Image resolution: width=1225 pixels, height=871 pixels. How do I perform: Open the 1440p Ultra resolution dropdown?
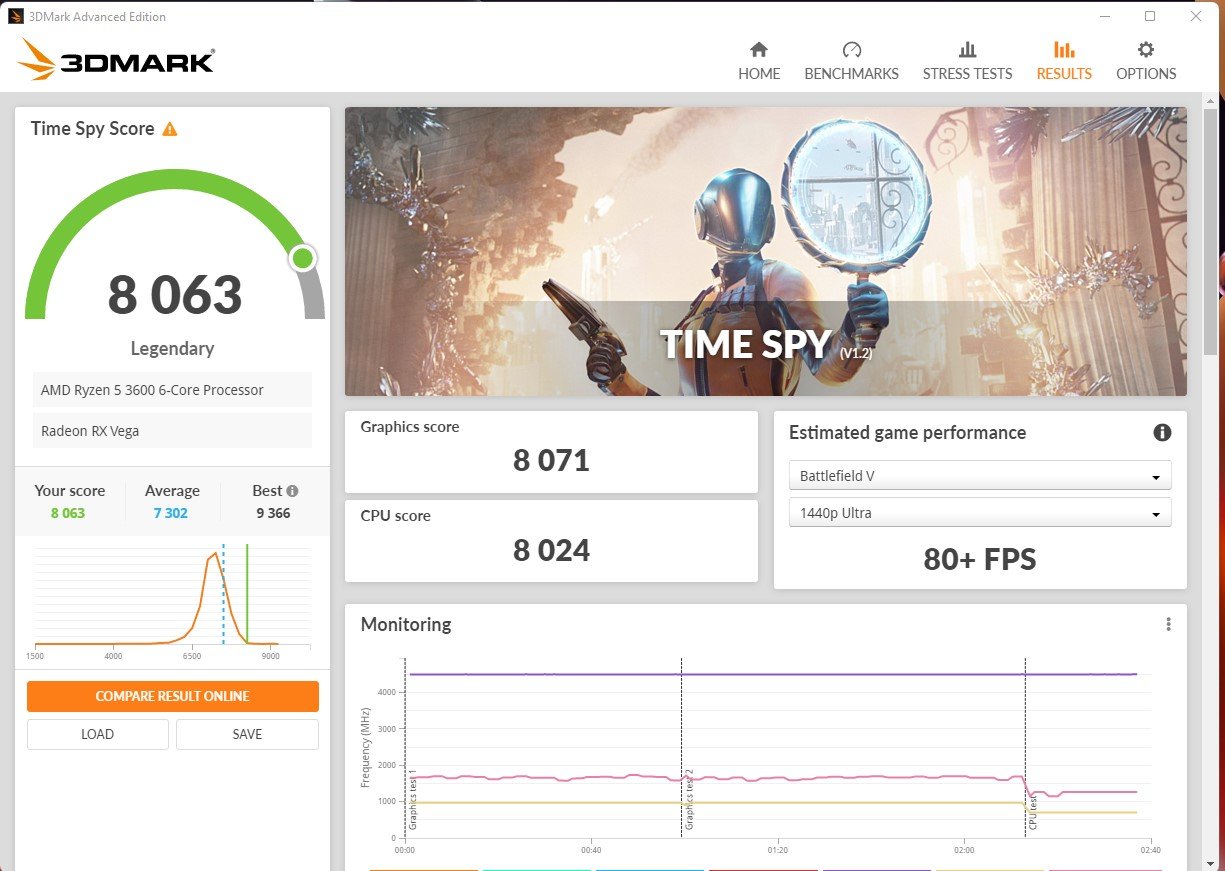point(980,513)
